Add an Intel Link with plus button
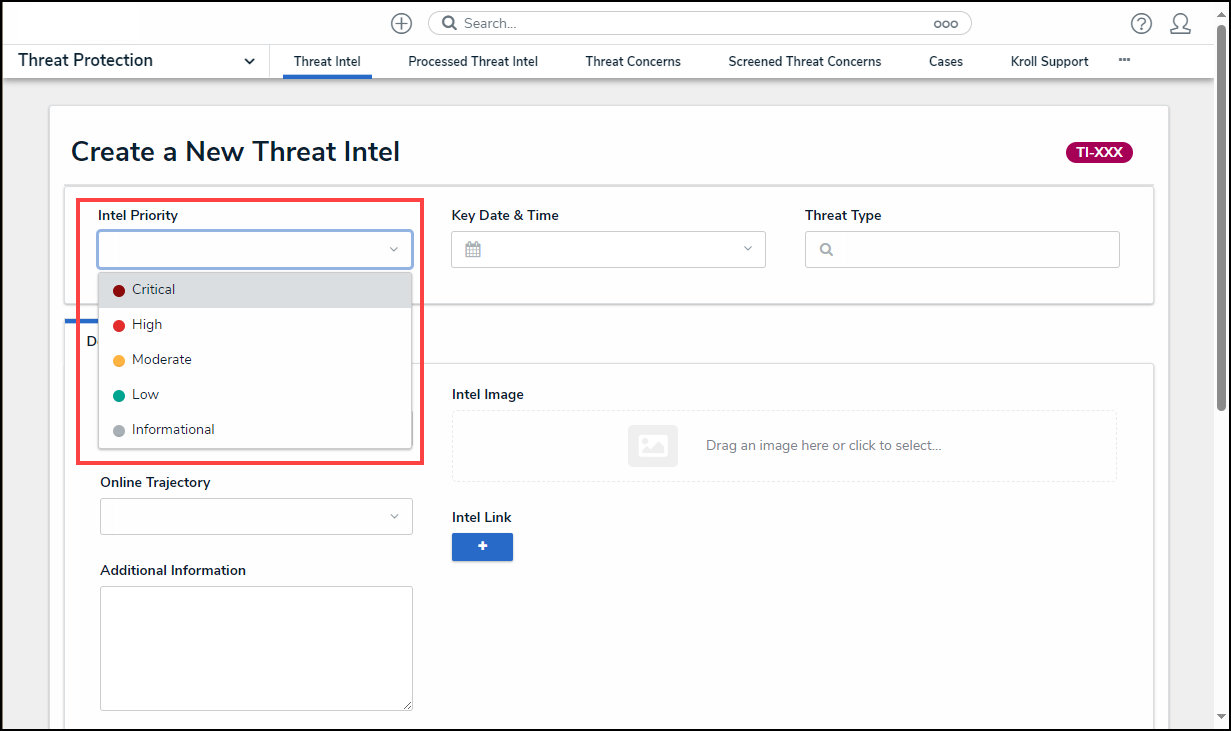The height and width of the screenshot is (731, 1231). pos(482,547)
